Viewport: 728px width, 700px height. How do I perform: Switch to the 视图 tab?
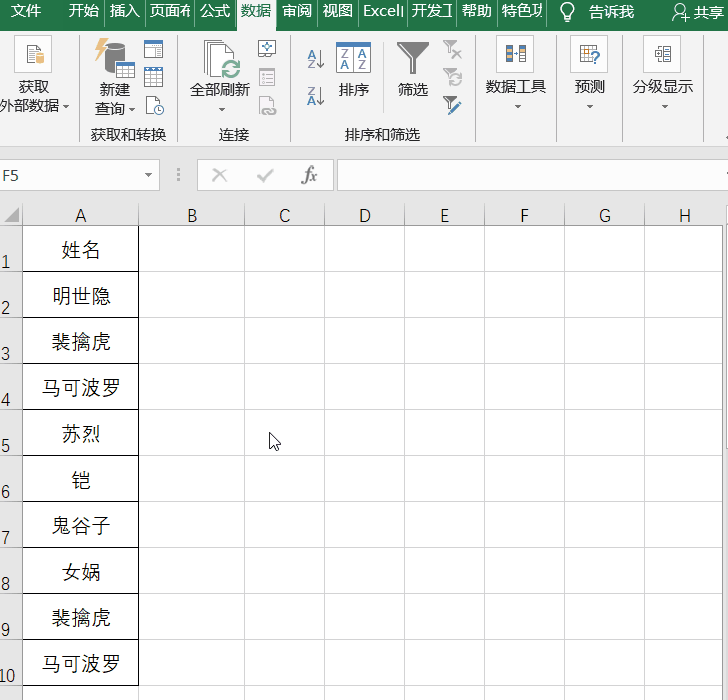338,11
